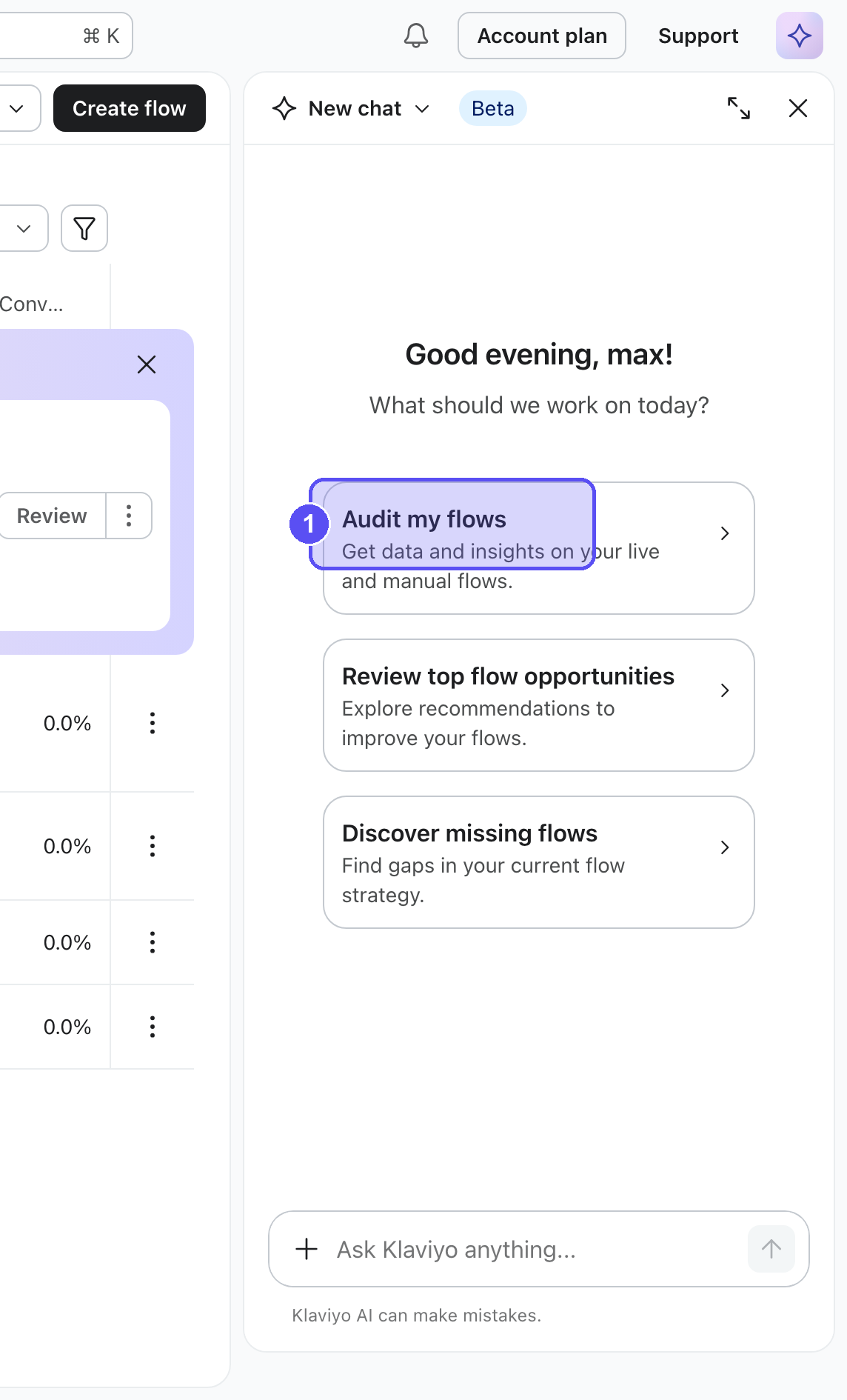Screen dimensions: 847x1400
Task: Open dropdown left of filter icon
Action: [x=24, y=228]
